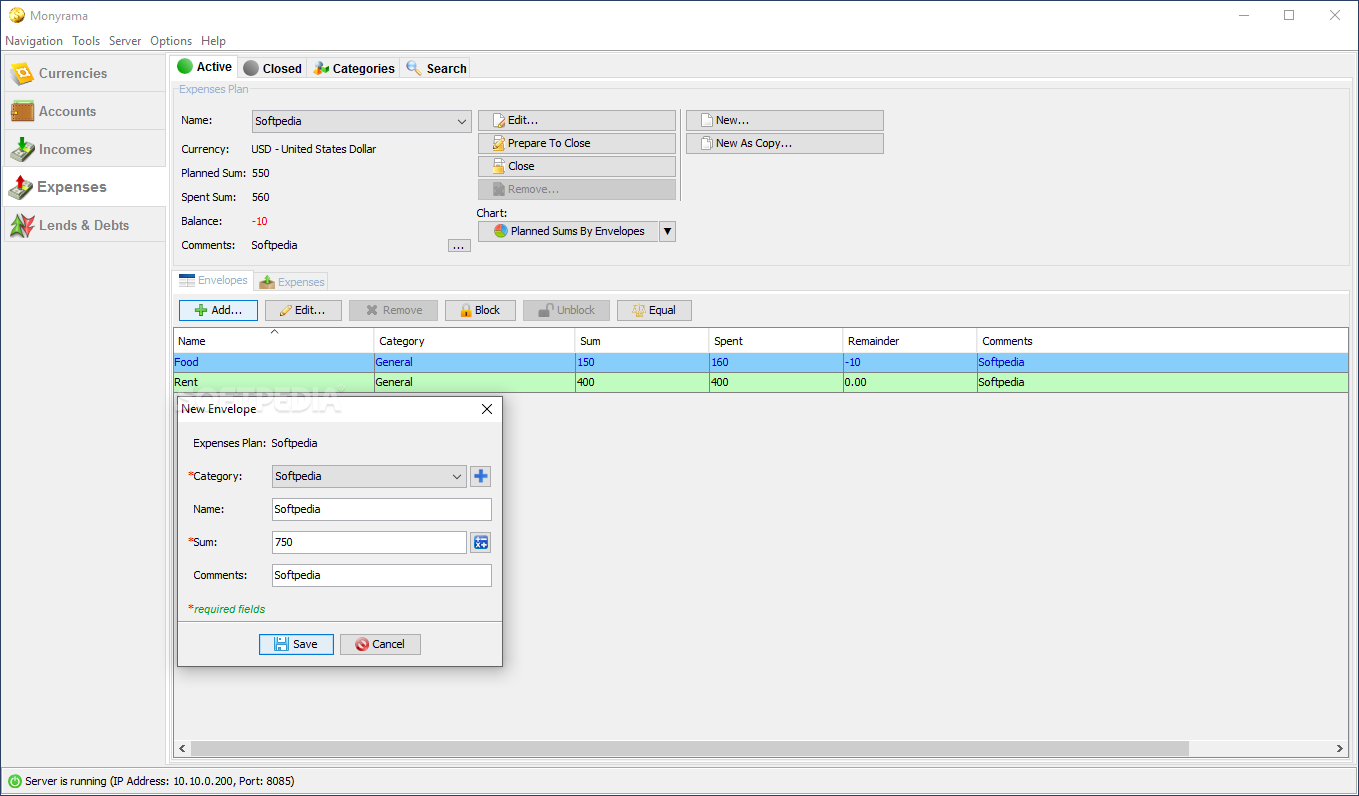Click the Monyrama app icon in title bar
The image size is (1359, 796).
16,15
